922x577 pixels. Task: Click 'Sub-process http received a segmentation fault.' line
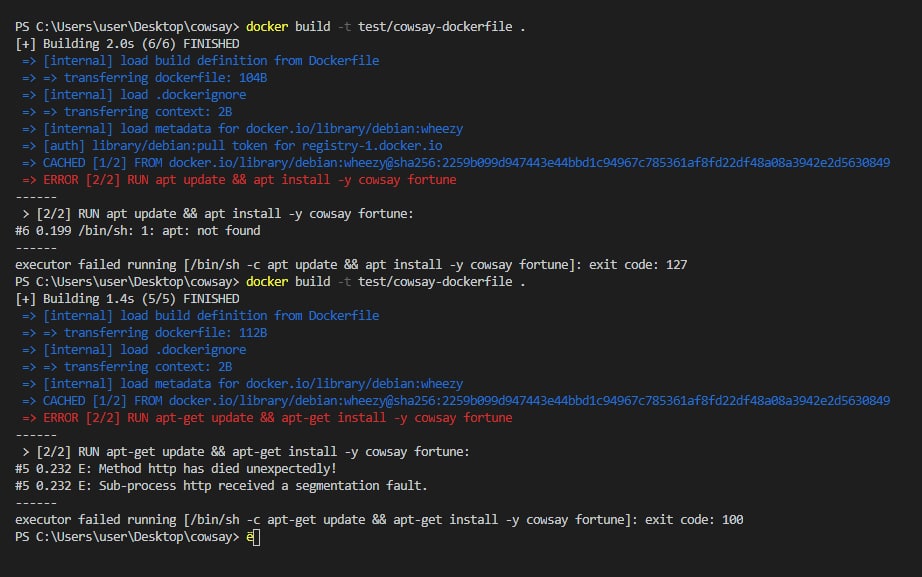click(x=221, y=486)
